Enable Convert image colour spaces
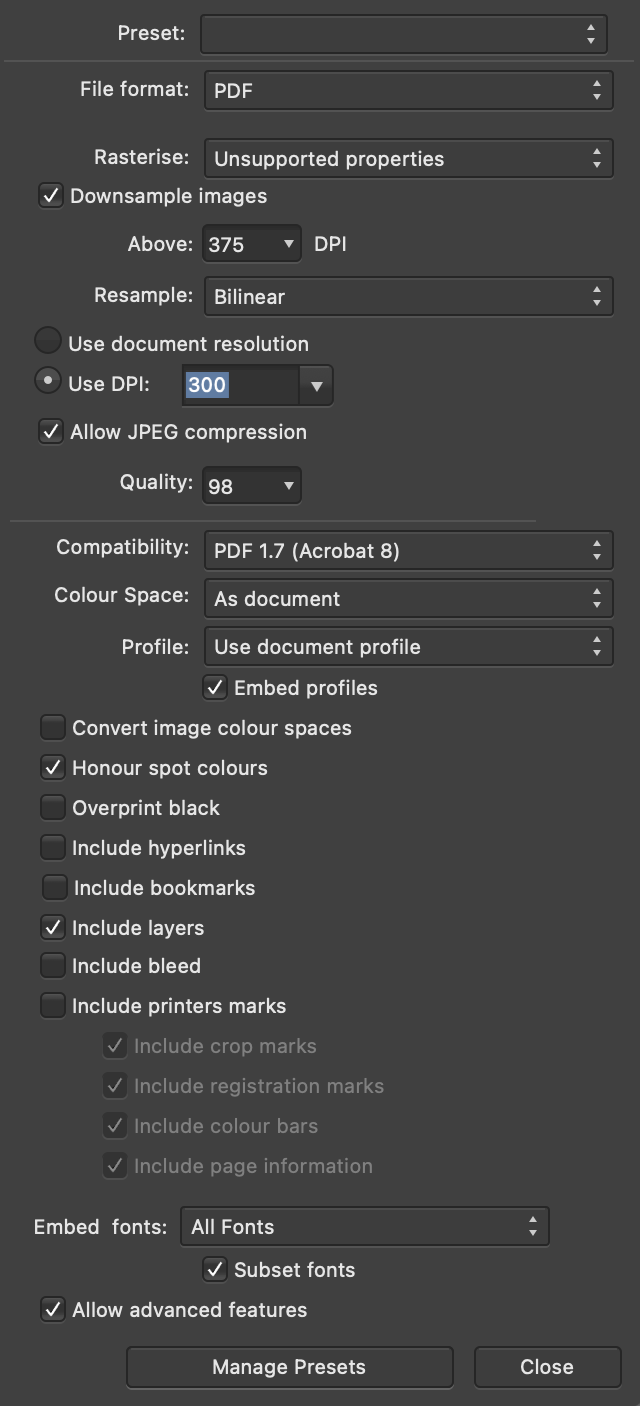640x1406 pixels. coord(53,727)
